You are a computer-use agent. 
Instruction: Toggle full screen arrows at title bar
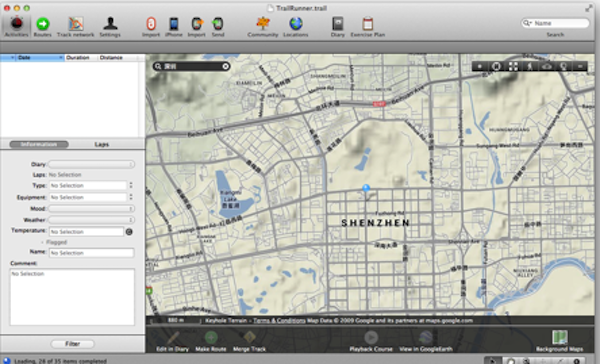coord(589,8)
